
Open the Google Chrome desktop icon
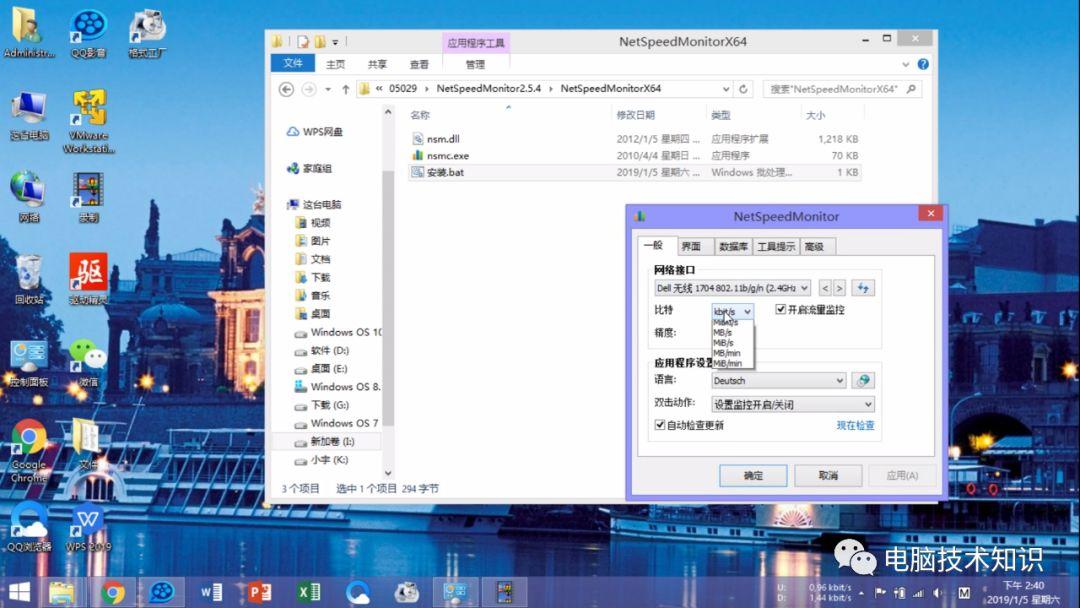pyautogui.click(x=28, y=451)
